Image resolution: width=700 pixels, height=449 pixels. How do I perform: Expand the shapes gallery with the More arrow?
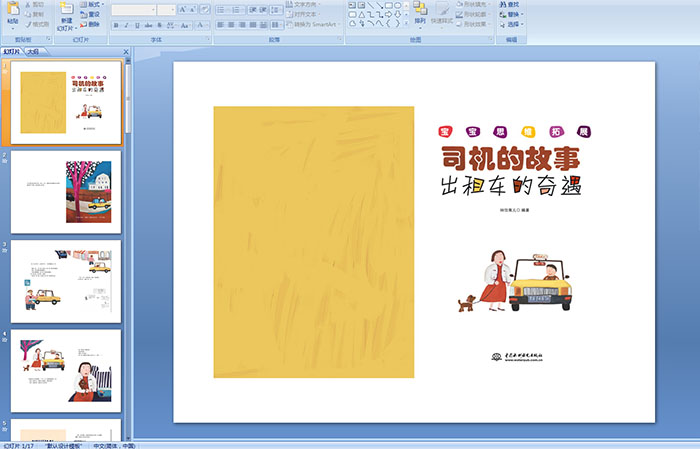tap(406, 24)
